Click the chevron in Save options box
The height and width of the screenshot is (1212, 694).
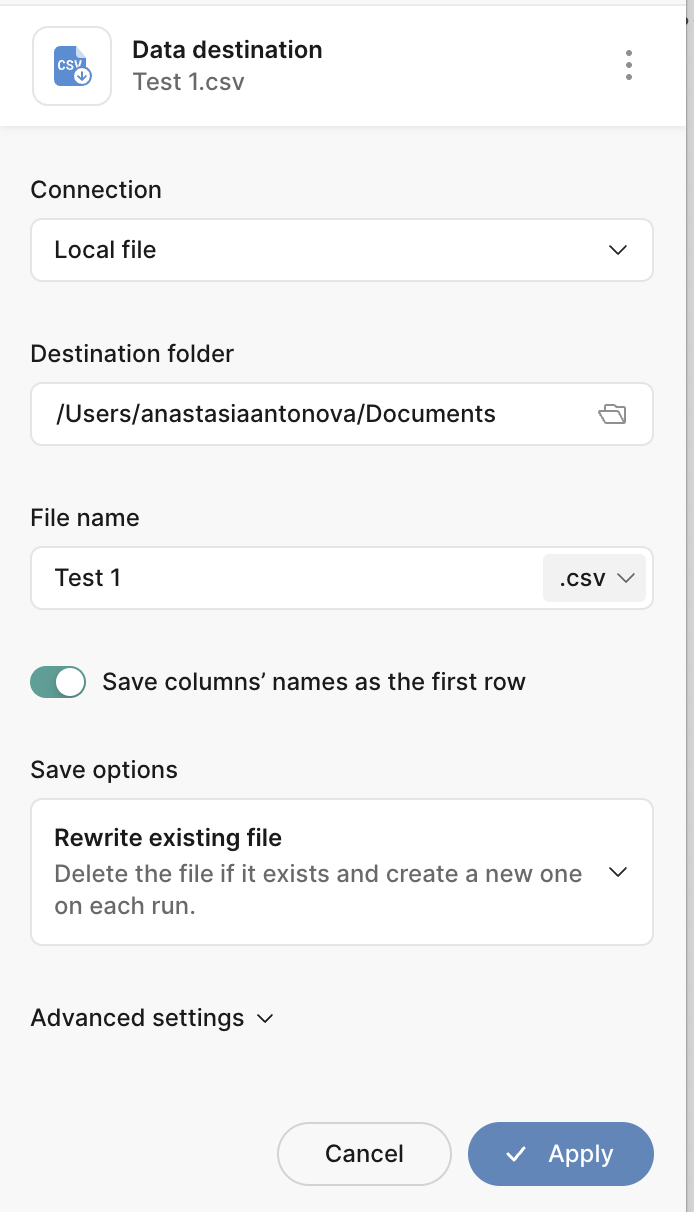[618, 872]
